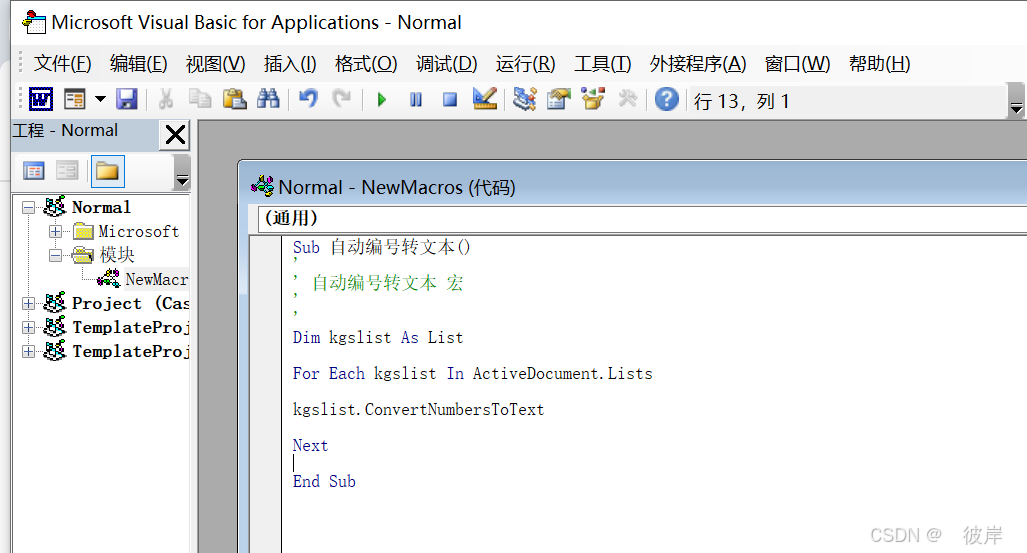The width and height of the screenshot is (1027, 553).
Task: Open Visual Basic Help question mark icon
Action: pyautogui.click(x=667, y=100)
